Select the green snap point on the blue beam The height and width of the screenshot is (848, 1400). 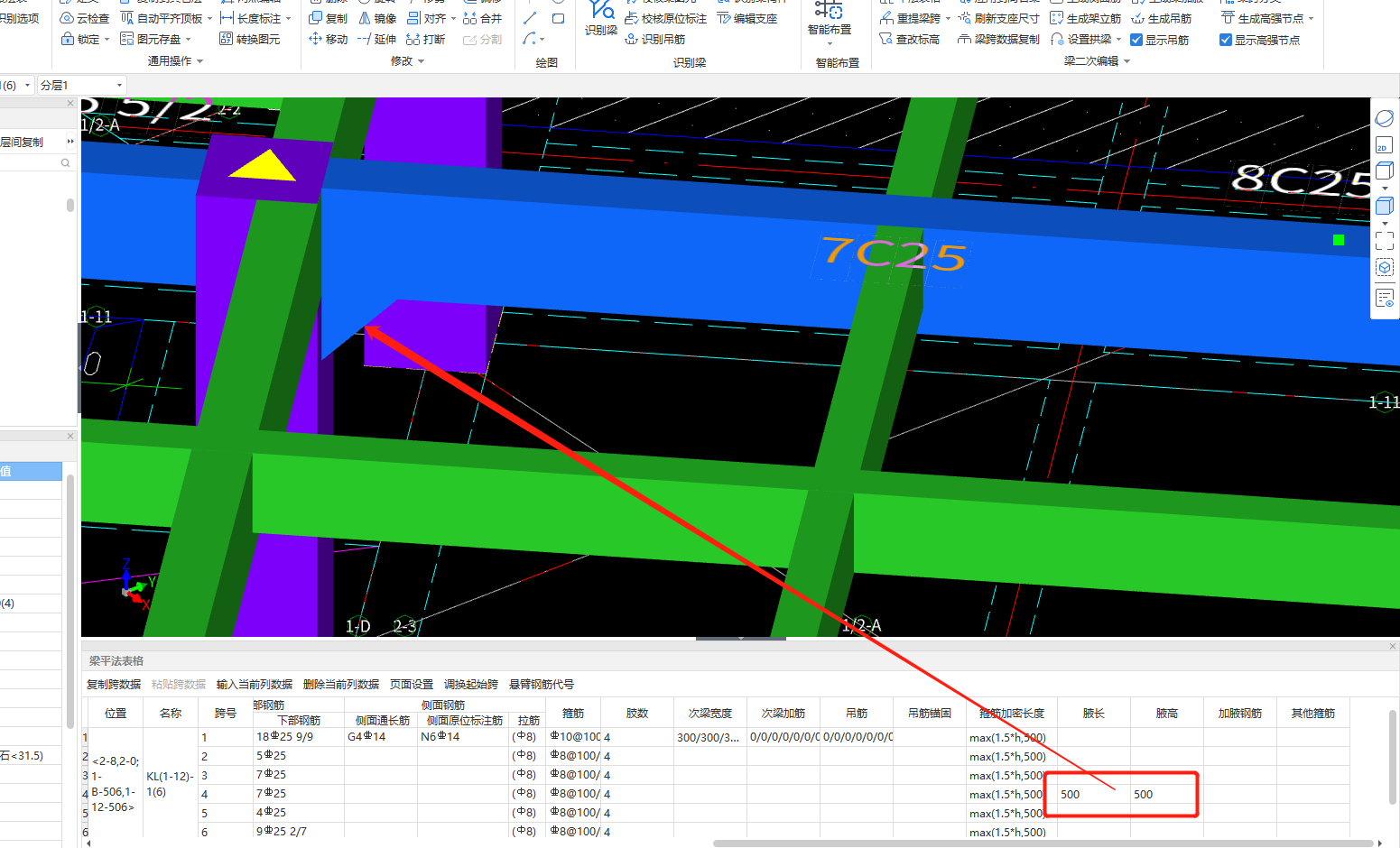(1339, 239)
